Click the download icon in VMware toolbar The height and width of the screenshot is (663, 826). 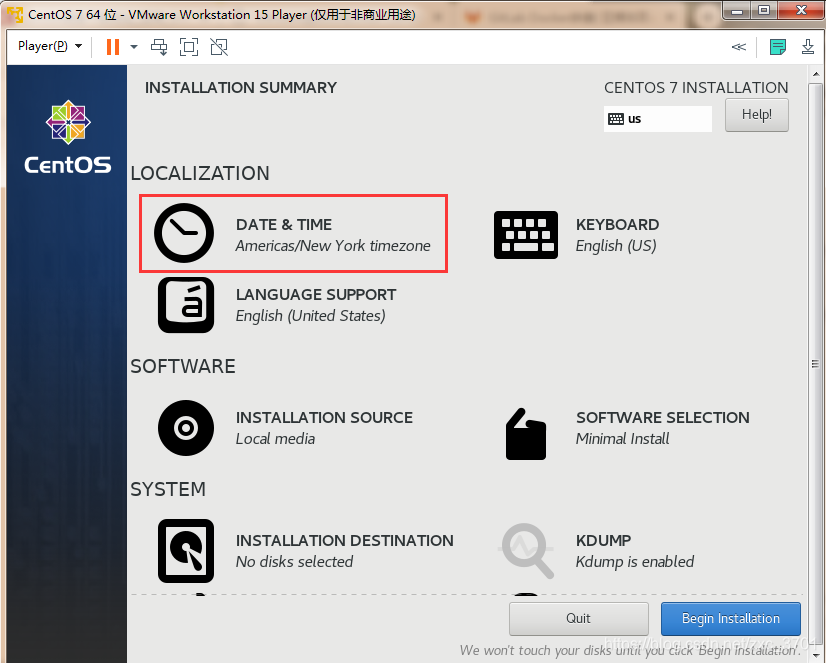point(808,47)
